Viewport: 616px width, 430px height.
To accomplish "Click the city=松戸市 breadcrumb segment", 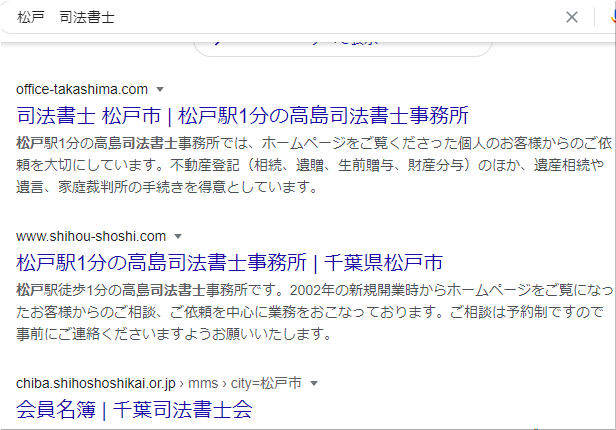I will [266, 383].
